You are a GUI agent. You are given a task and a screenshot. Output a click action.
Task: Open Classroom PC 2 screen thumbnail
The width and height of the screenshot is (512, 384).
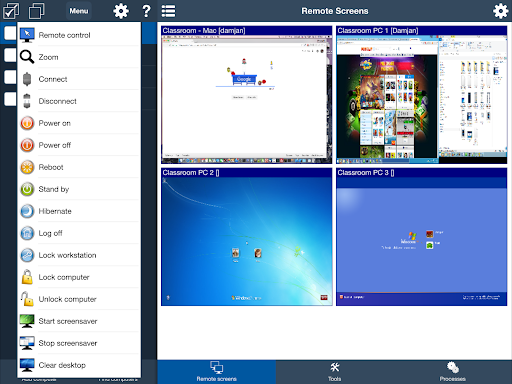coord(247,237)
